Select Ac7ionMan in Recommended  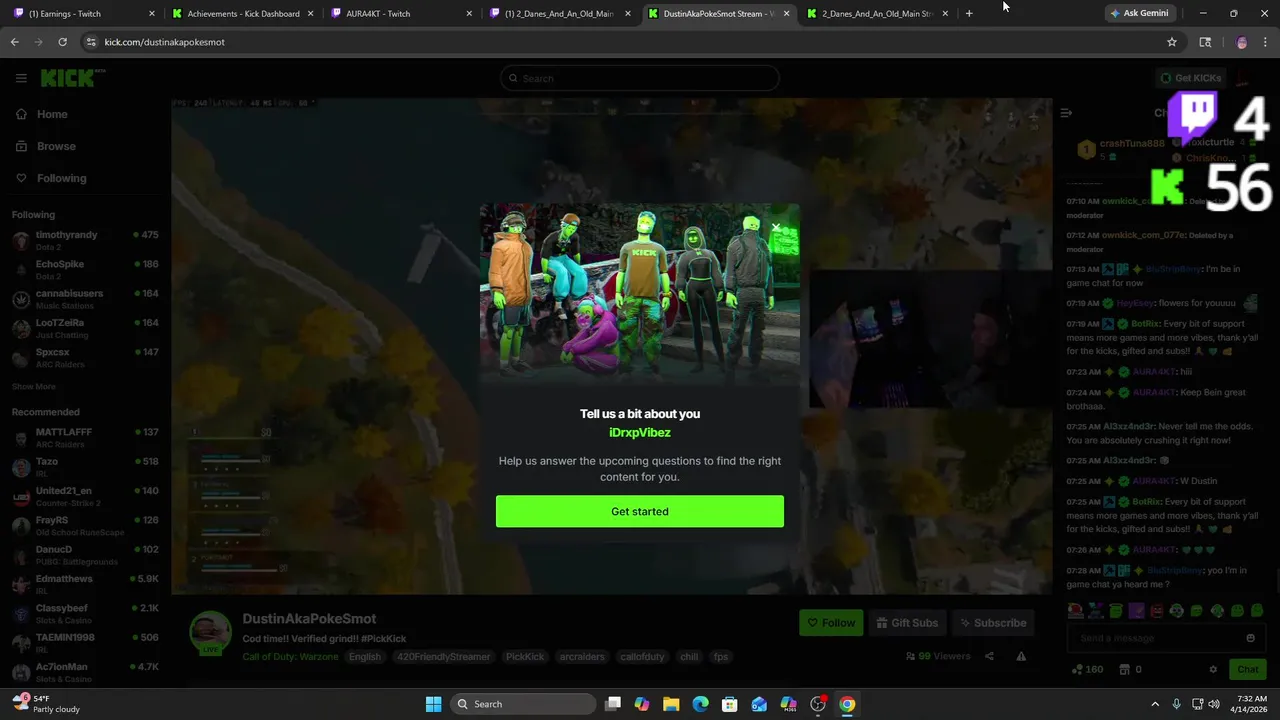click(x=85, y=672)
